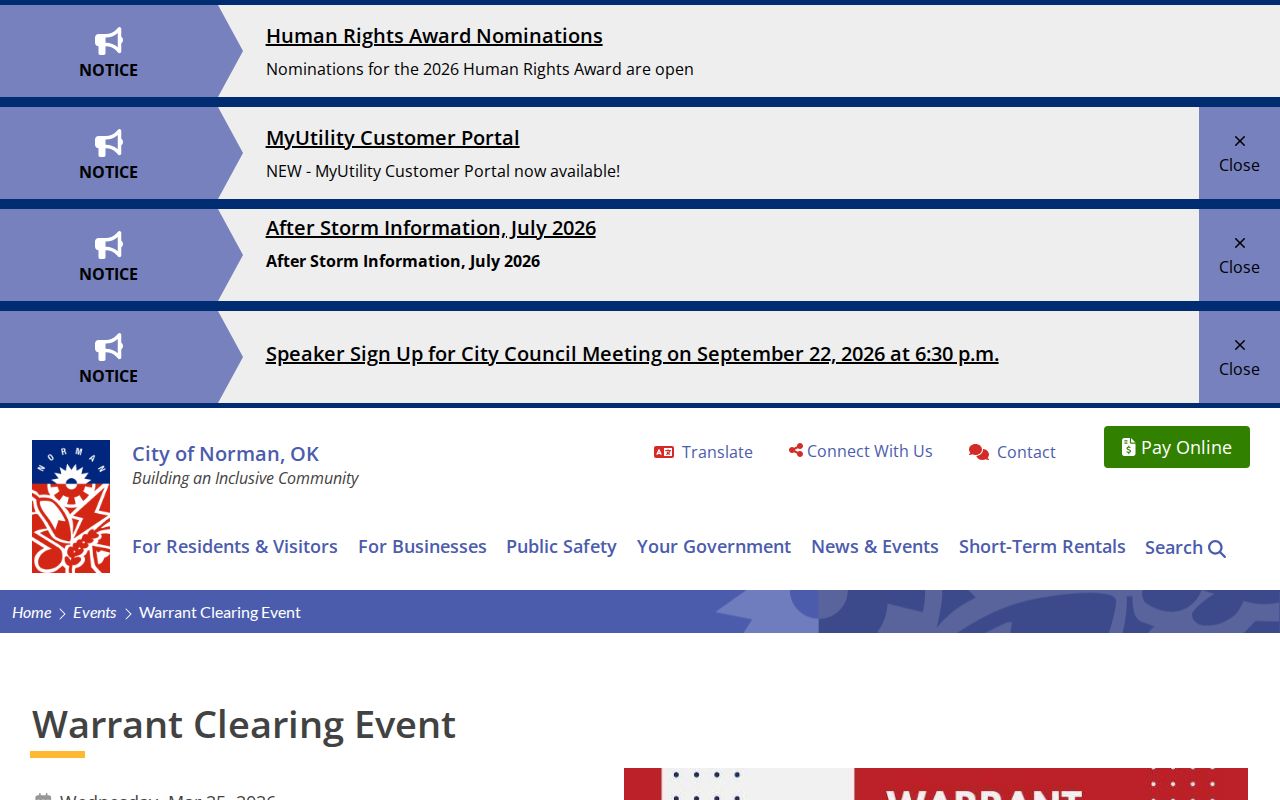The height and width of the screenshot is (800, 1280).
Task: Click the Translate language icon
Action: tap(664, 452)
